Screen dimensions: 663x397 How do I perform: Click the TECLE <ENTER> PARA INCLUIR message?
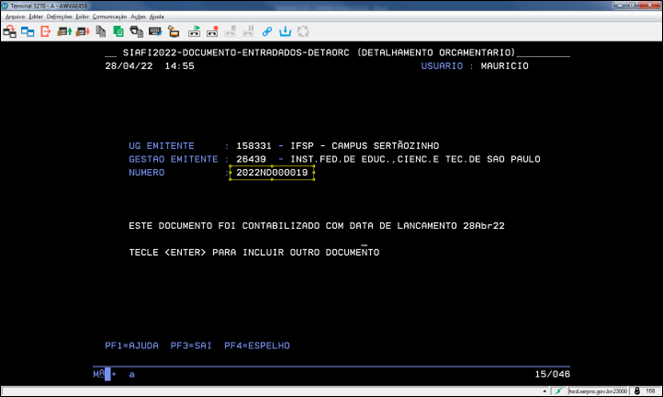(254, 252)
